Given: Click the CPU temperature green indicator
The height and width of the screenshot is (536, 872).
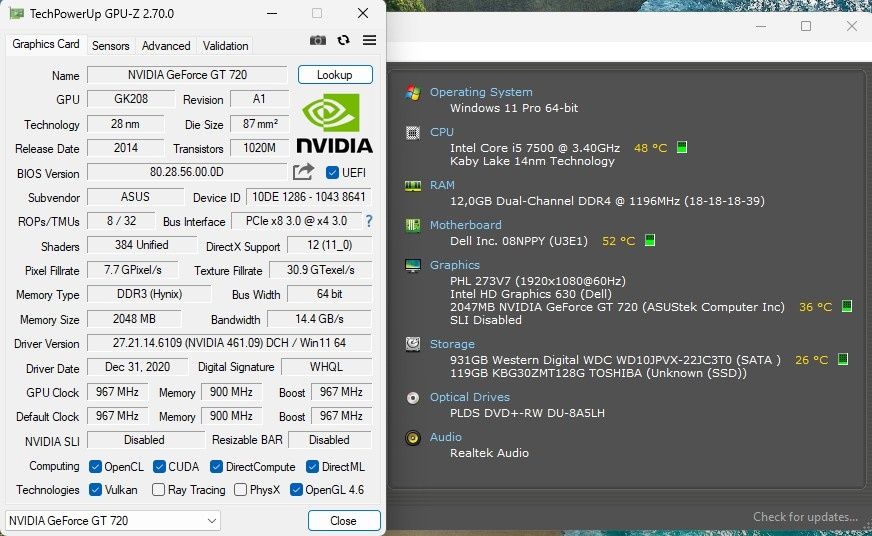Looking at the screenshot, I should (x=682, y=147).
